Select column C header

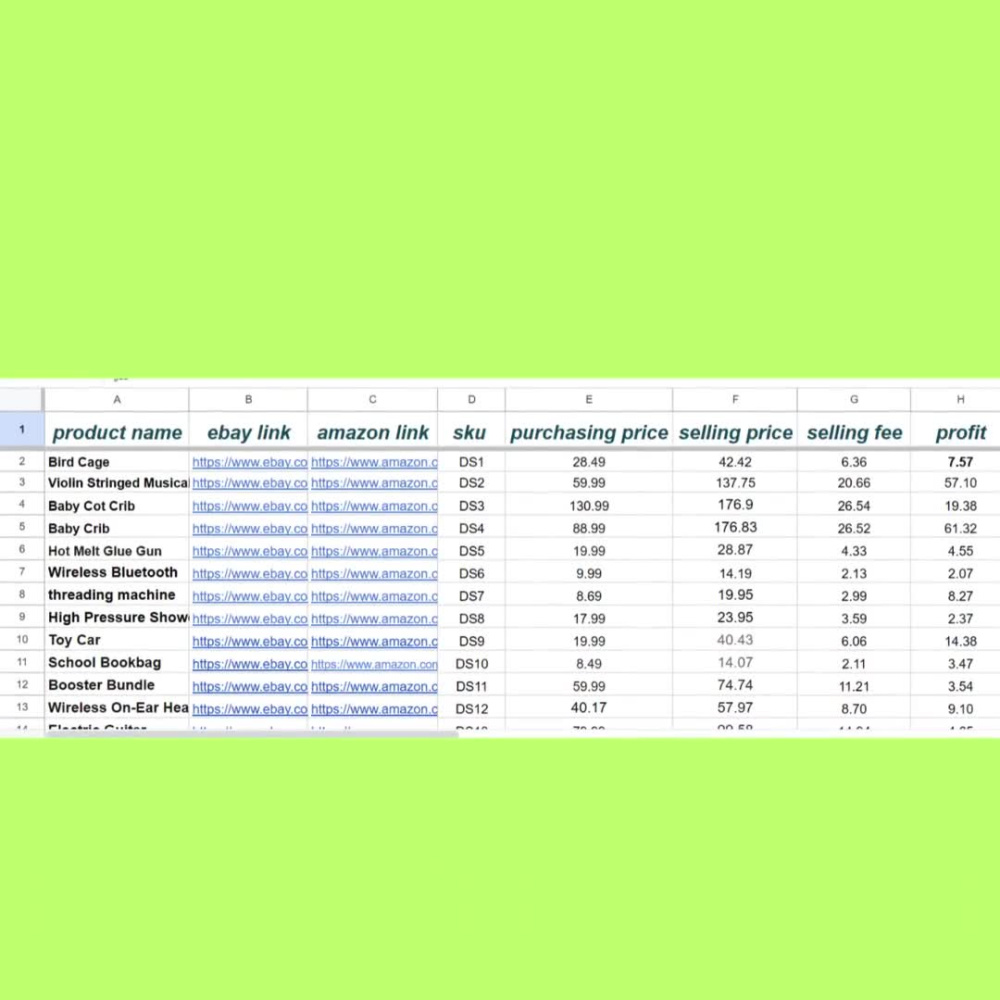pyautogui.click(x=372, y=399)
